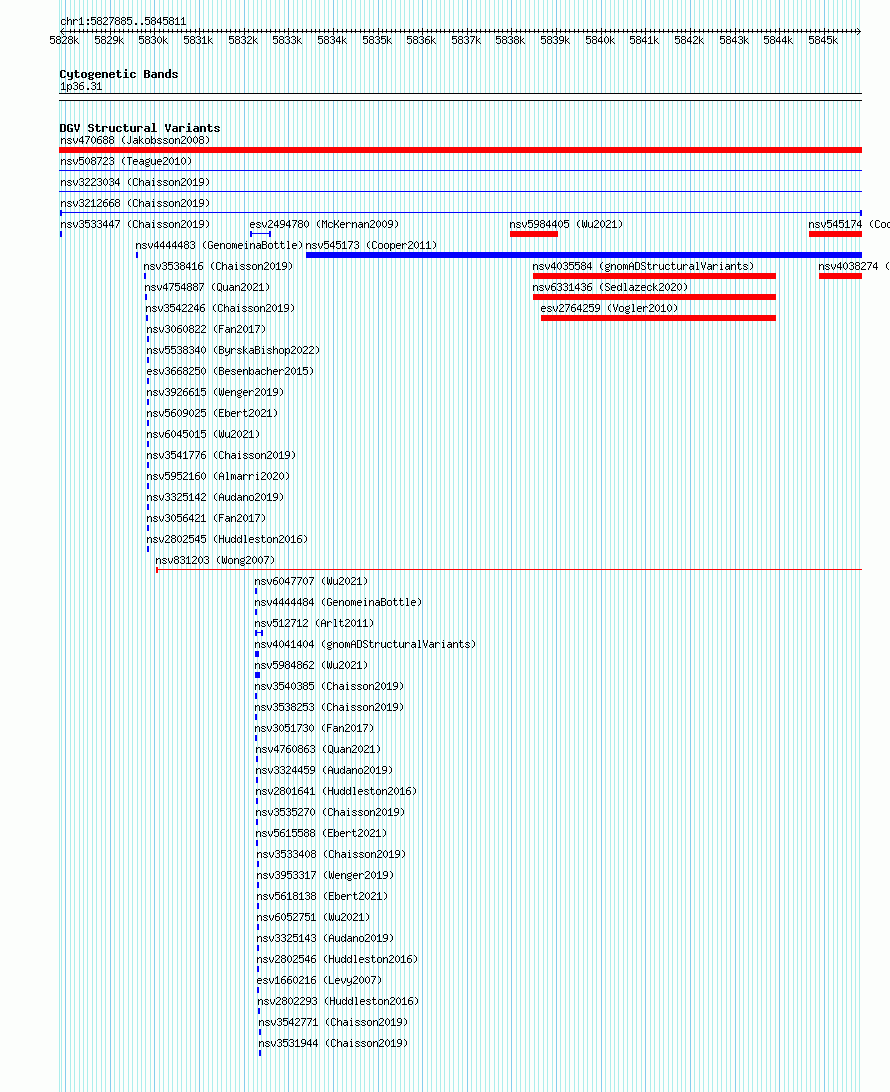Screen dimensions: 890x1092
Task: Select nsv3542246 (Chaisson2019) entry
Action: pyautogui.click(x=220, y=308)
